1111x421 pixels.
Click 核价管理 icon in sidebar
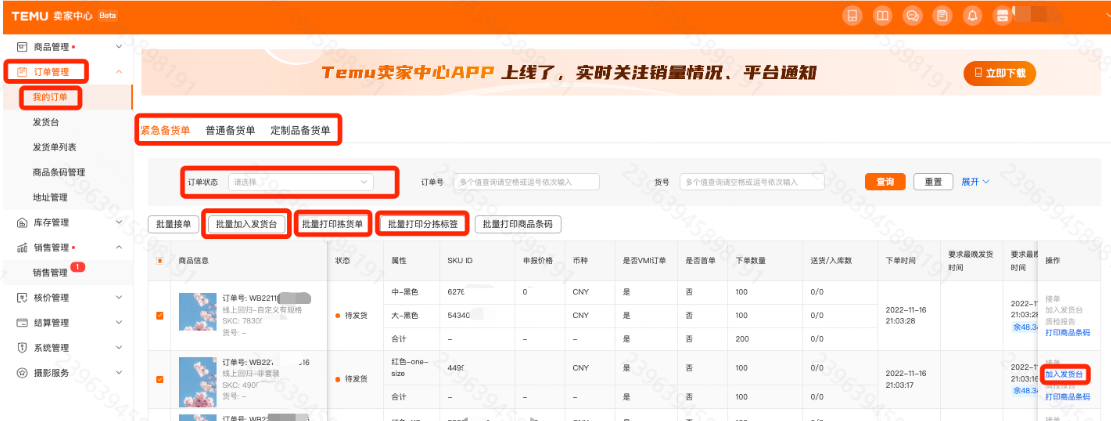[21, 298]
